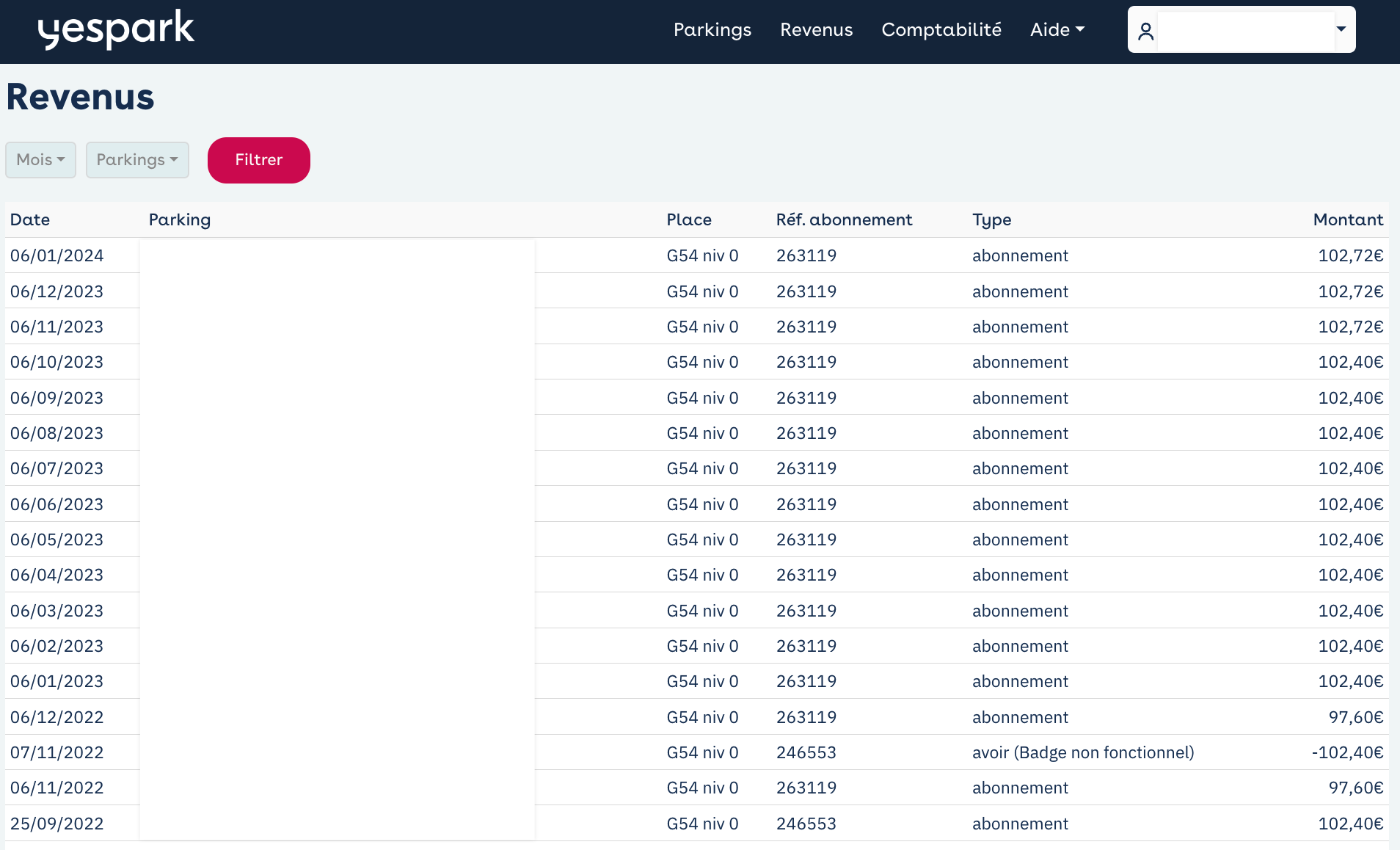Open the user account dropdown arrow
The width and height of the screenshot is (1400, 850).
(x=1341, y=29)
